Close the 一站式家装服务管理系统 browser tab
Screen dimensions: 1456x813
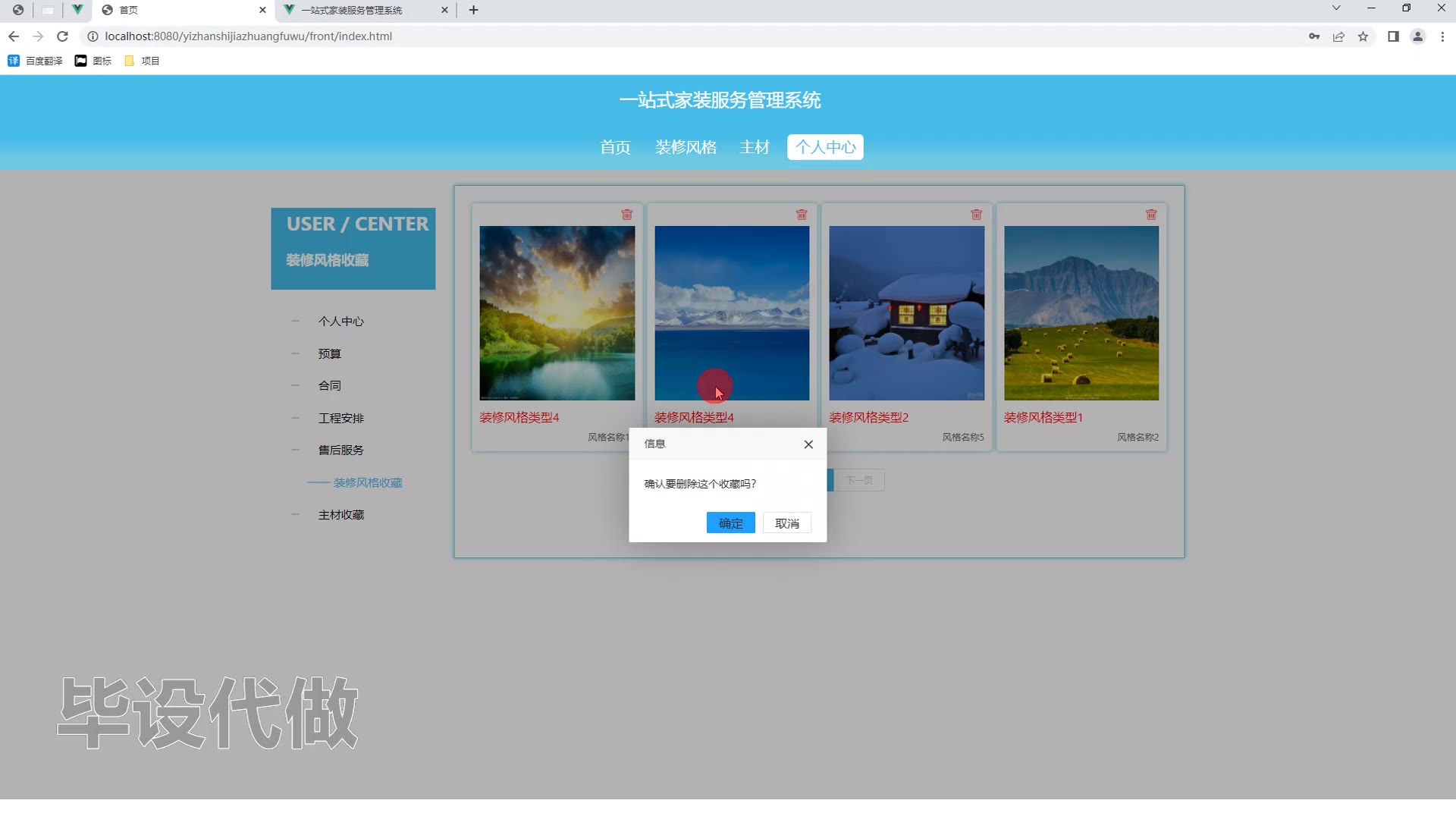[444, 10]
